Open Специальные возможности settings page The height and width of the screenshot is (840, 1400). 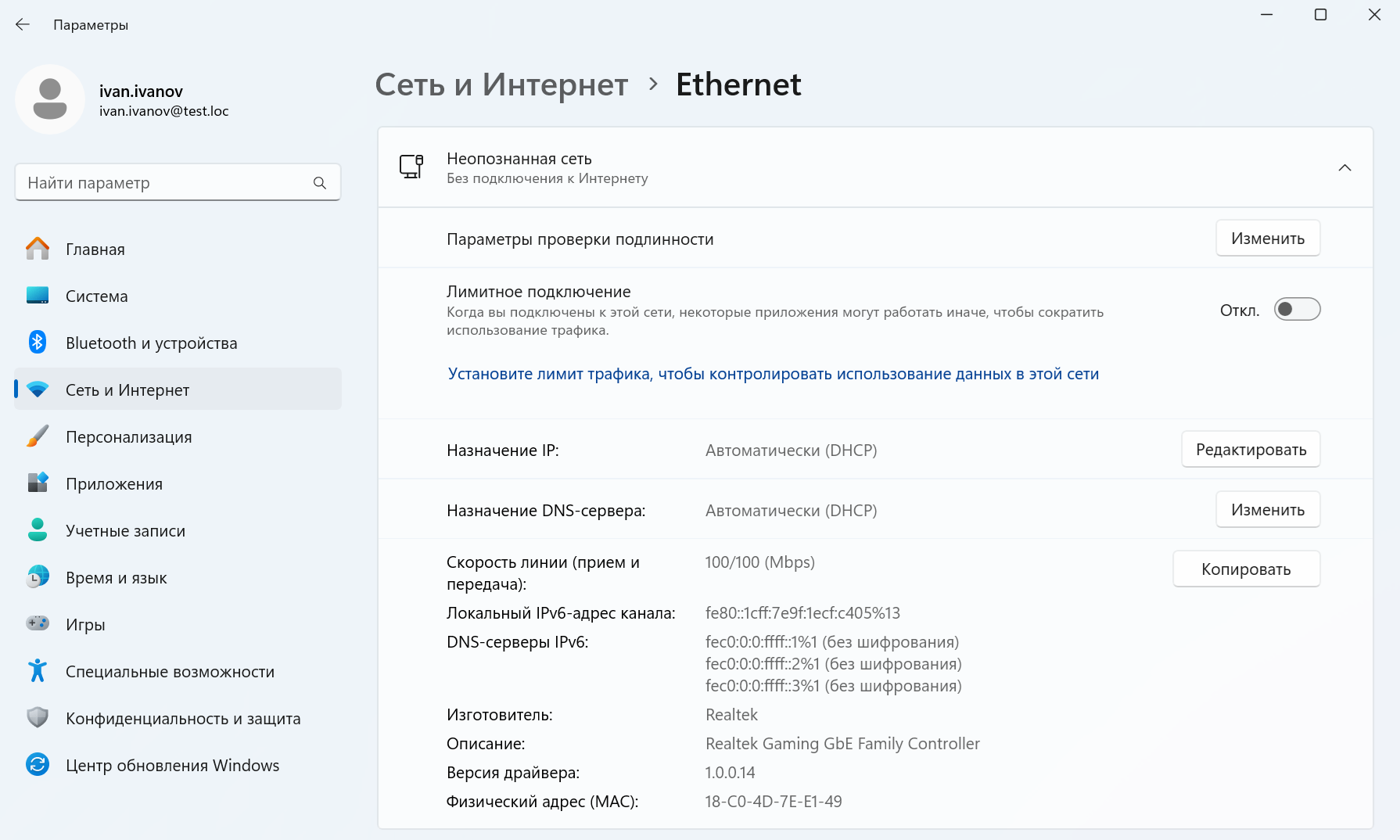tap(170, 672)
